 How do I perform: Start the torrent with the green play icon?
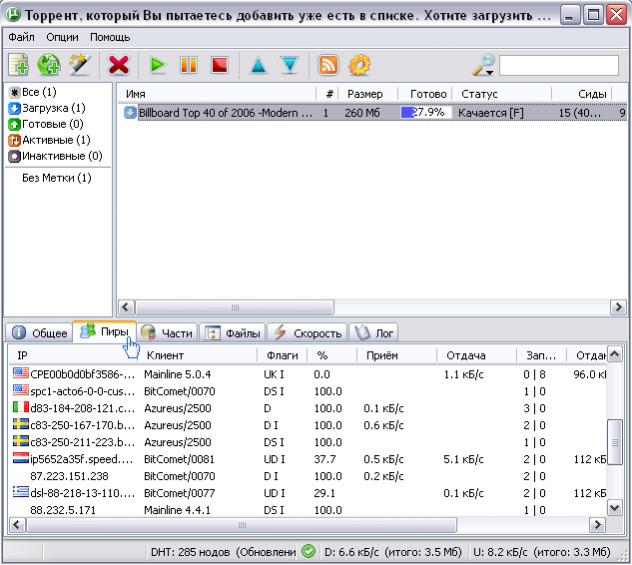157,65
